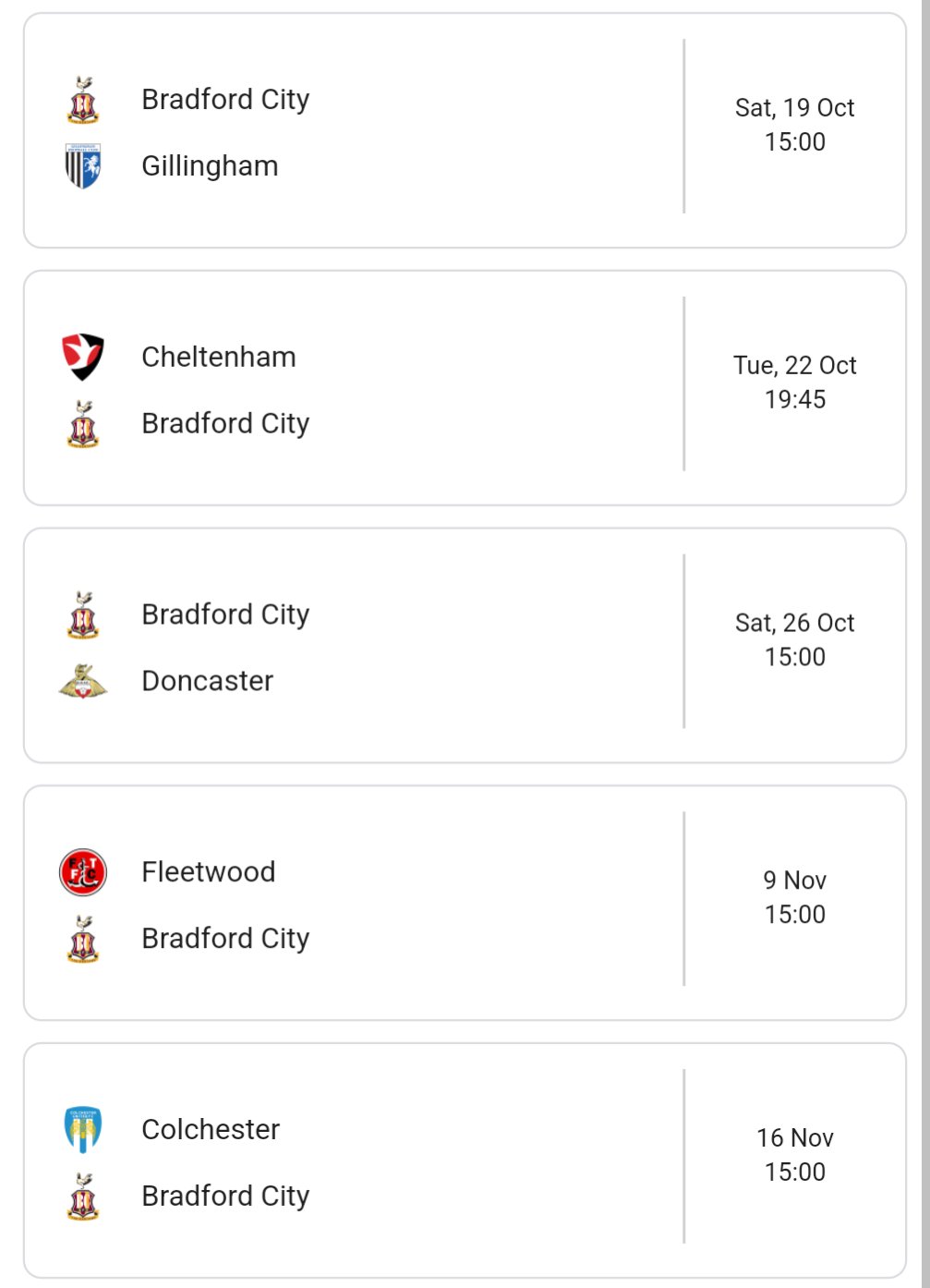Image resolution: width=930 pixels, height=1288 pixels.
Task: Open the 9 Nov 15:00 fixture
Action: tap(795, 897)
